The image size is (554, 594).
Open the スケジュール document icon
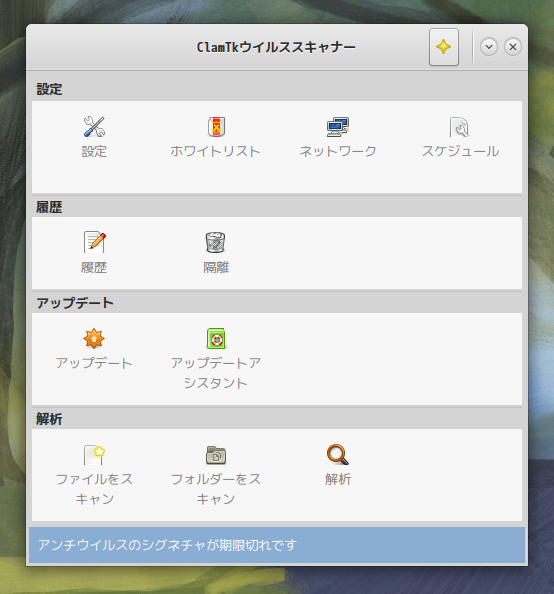[460, 127]
